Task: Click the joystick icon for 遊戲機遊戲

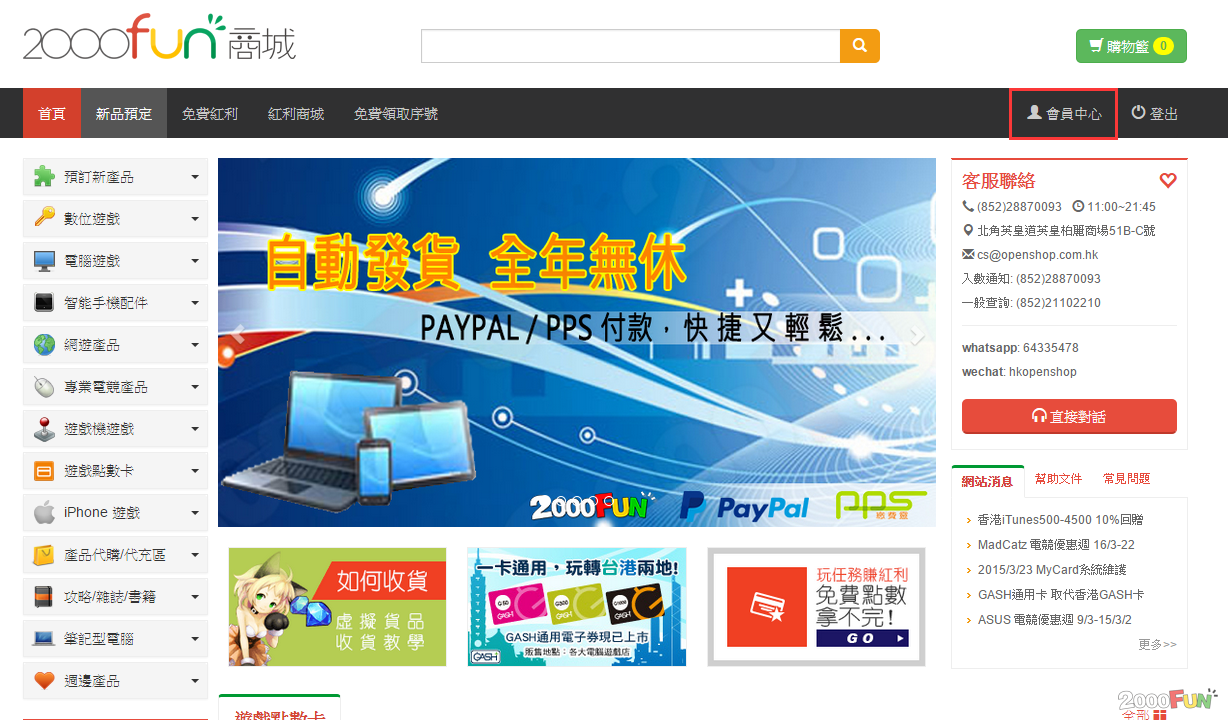Action: click(x=44, y=429)
